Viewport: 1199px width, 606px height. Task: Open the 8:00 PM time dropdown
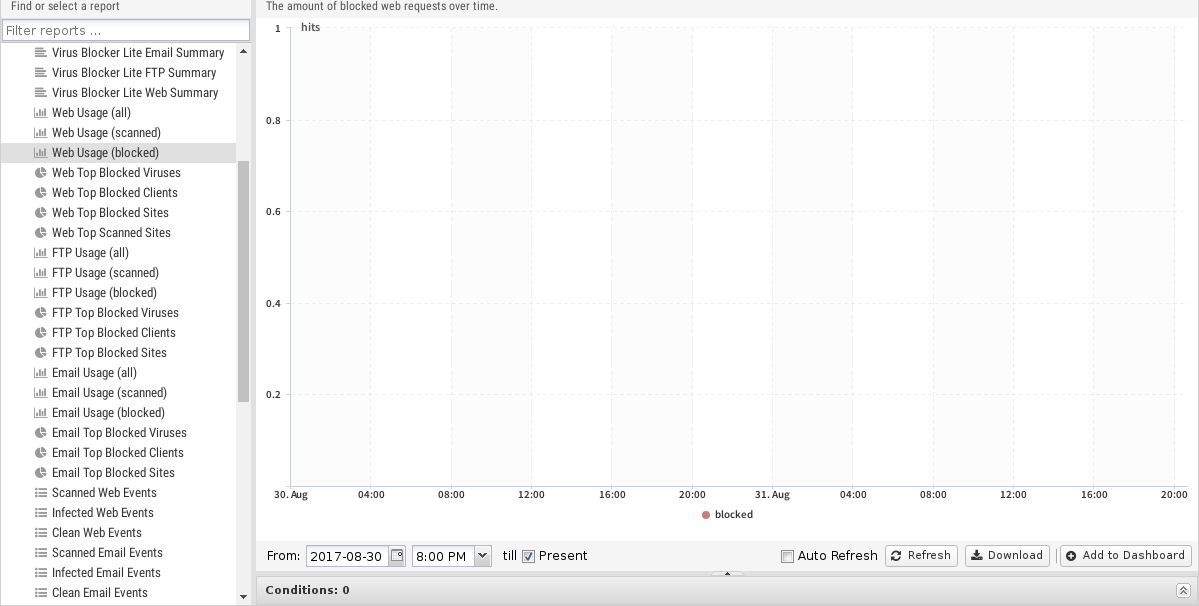(x=483, y=556)
